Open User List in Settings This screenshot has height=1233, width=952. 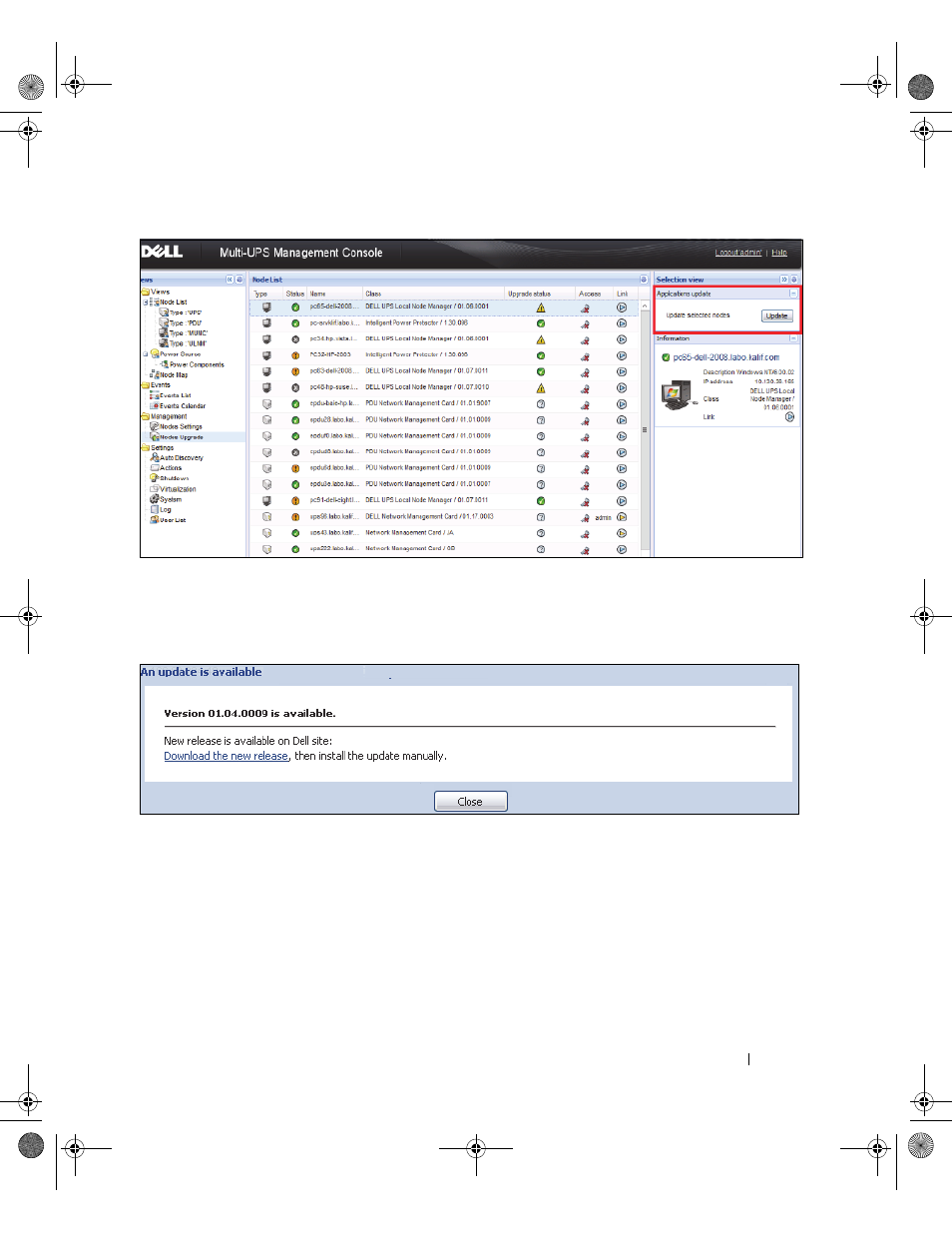174,520
